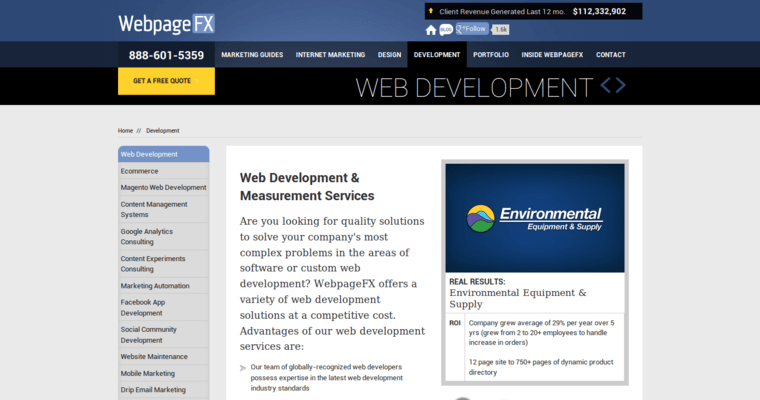Select Marketing Automation in the sidebar
Image resolution: width=760 pixels, height=400 pixels.
point(155,286)
